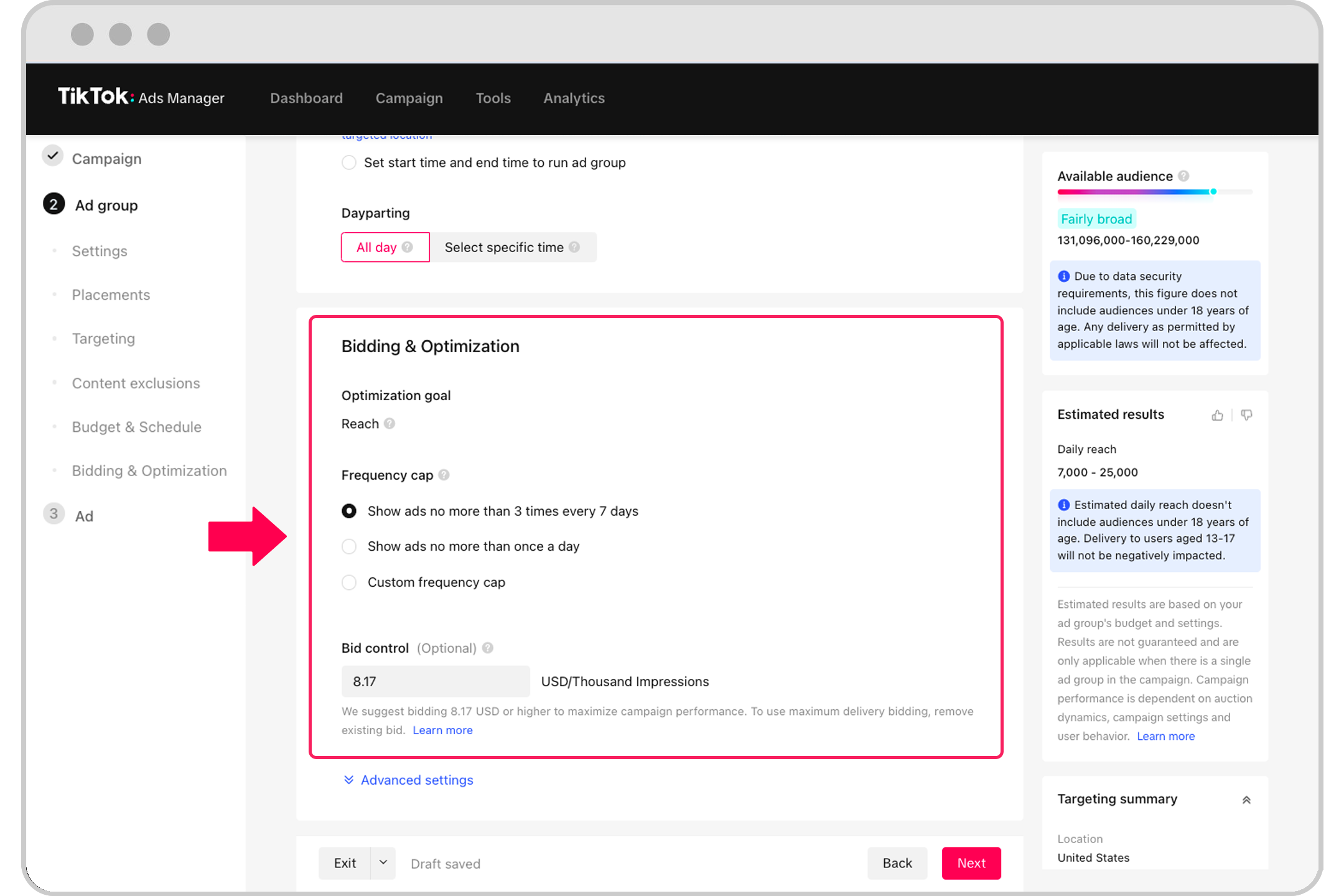This screenshot has height=896, width=1344.
Task: Open the Bid control help icon
Action: (x=488, y=648)
